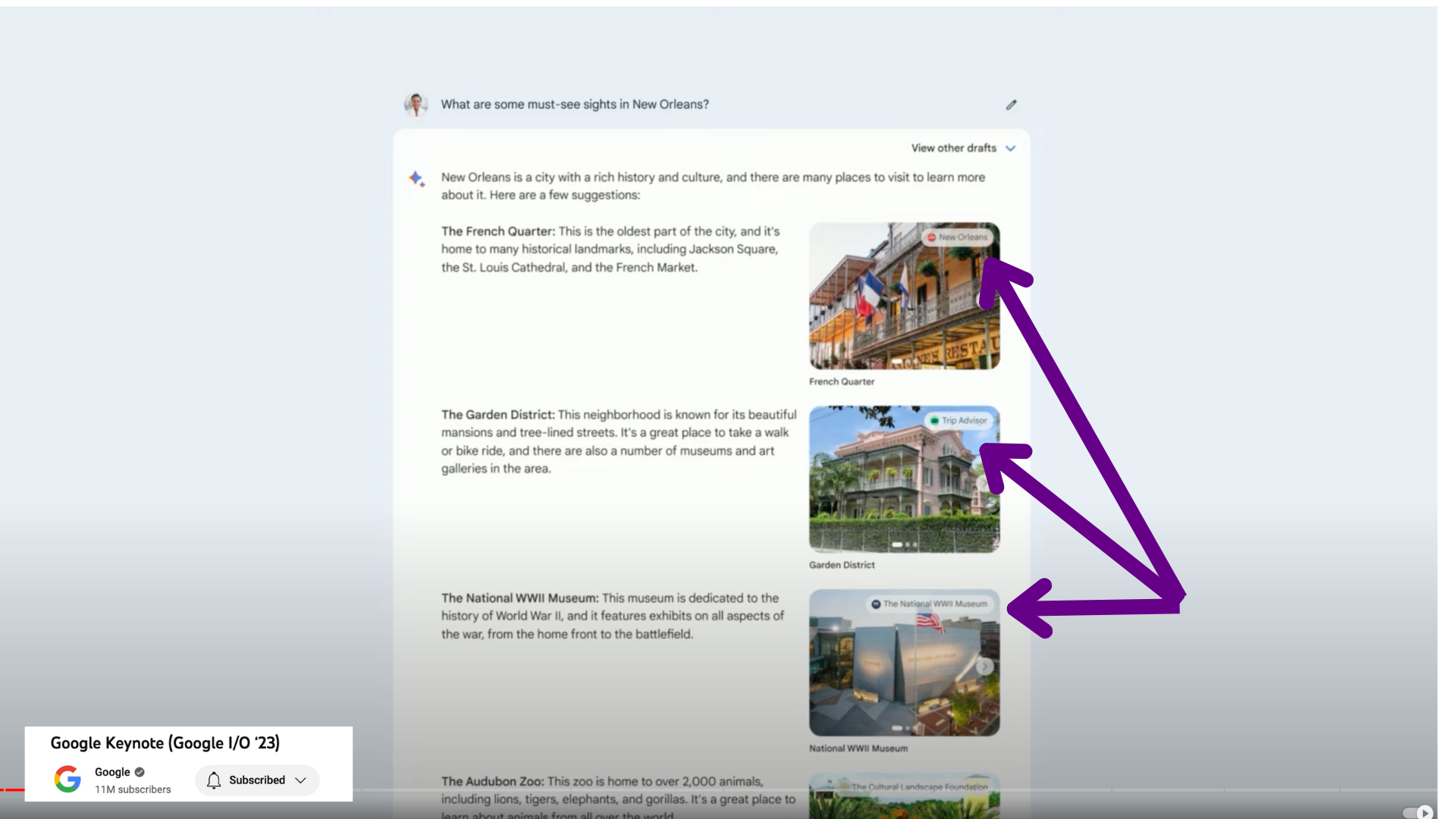
Task: Click the Google Keynote video title
Action: tap(165, 743)
